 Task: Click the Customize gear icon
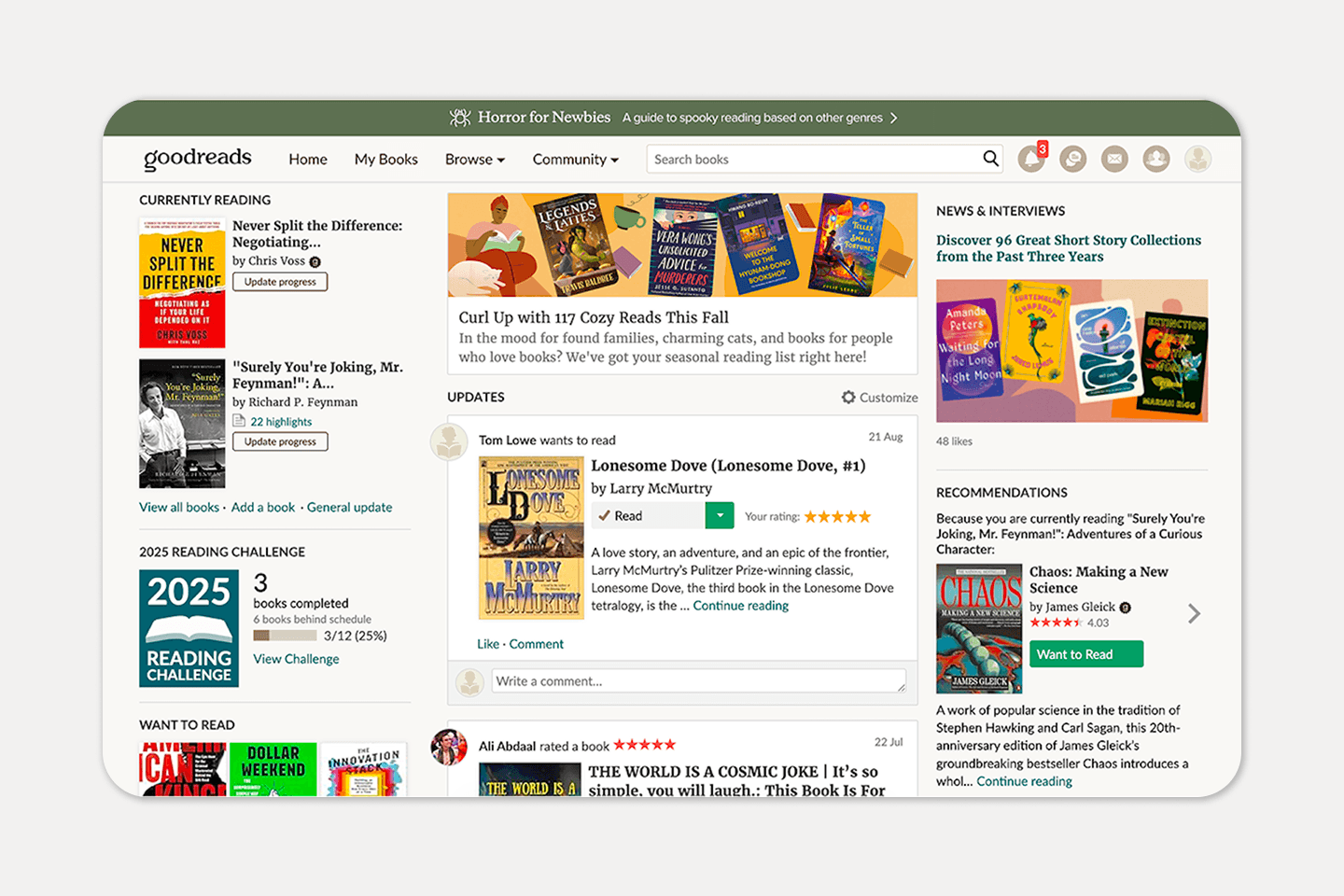tap(848, 397)
